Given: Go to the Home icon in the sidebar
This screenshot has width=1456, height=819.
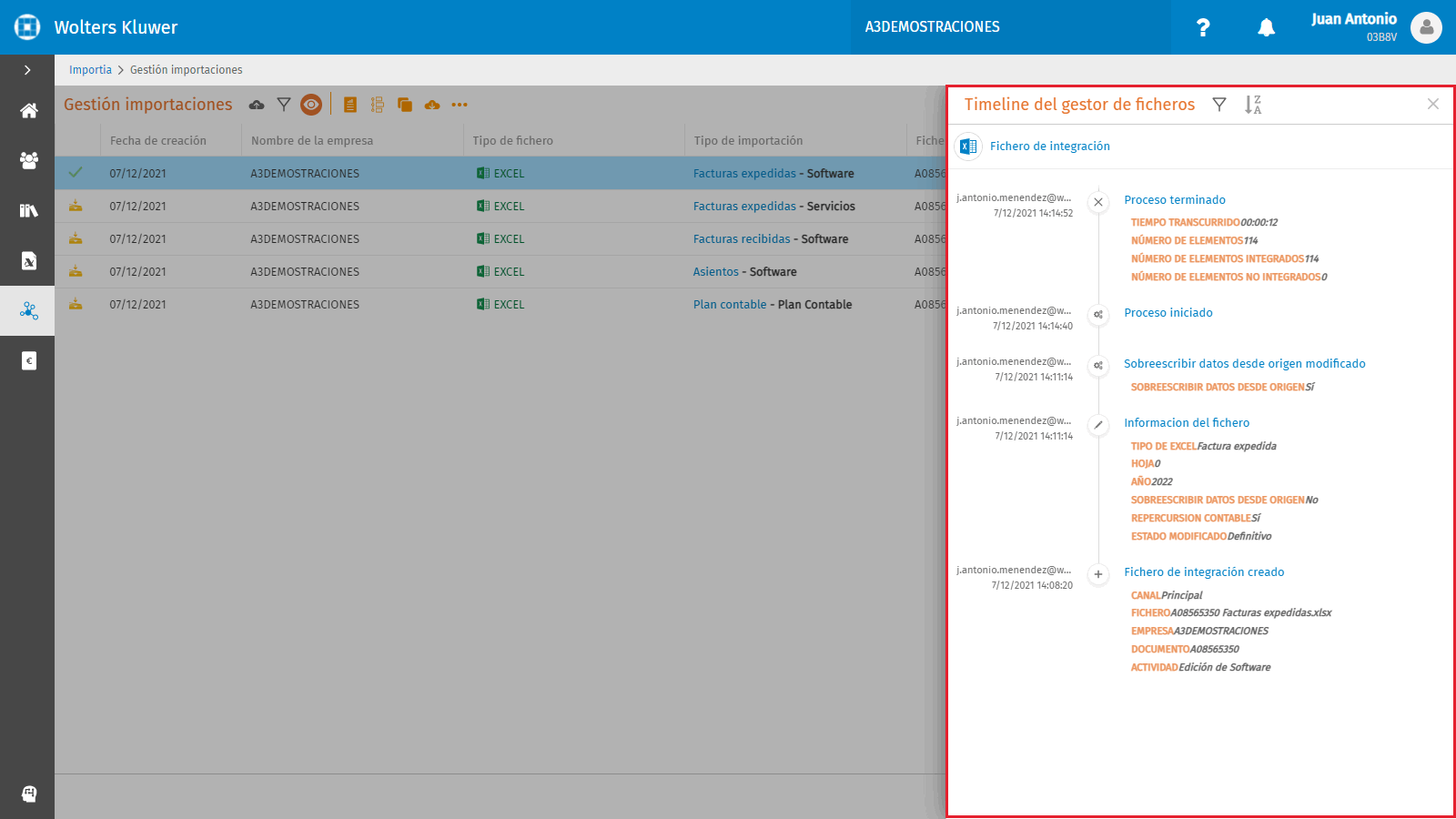Looking at the screenshot, I should (x=28, y=111).
